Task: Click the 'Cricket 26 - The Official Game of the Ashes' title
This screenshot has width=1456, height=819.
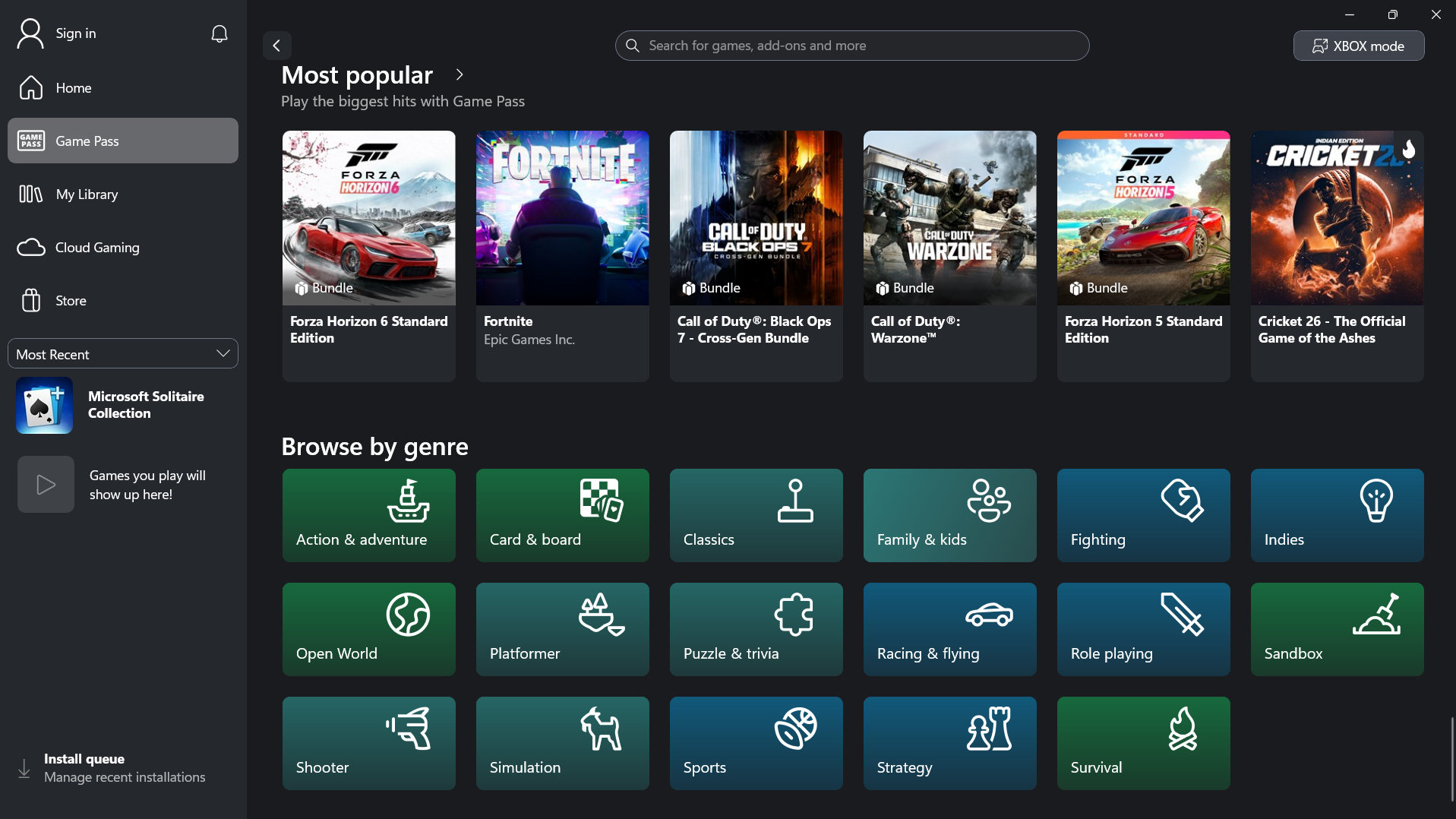Action: (1332, 330)
